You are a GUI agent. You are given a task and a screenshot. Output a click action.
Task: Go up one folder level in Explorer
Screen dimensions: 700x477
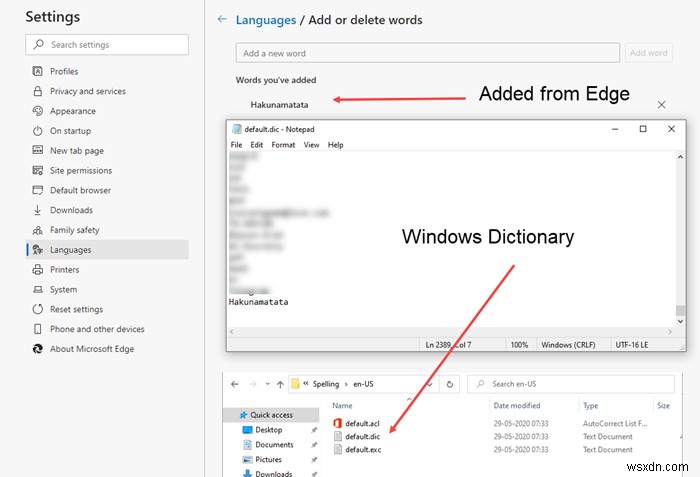click(x=280, y=384)
